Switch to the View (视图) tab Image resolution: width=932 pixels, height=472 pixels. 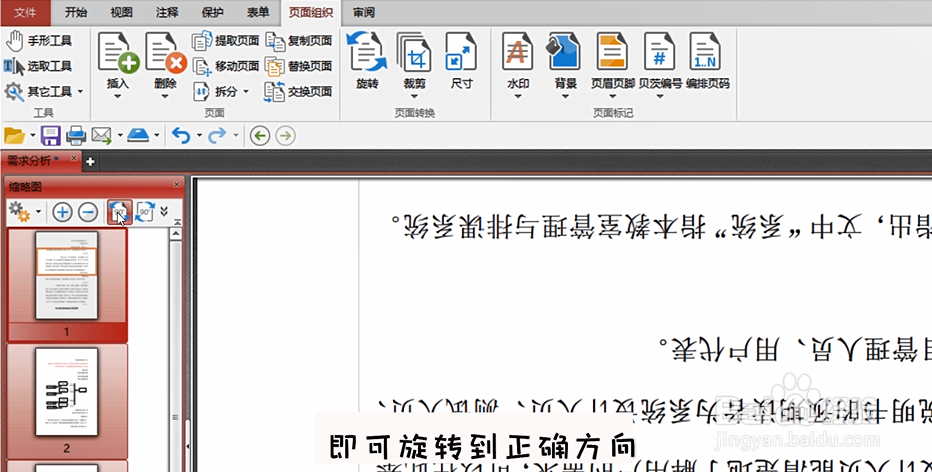click(x=121, y=12)
